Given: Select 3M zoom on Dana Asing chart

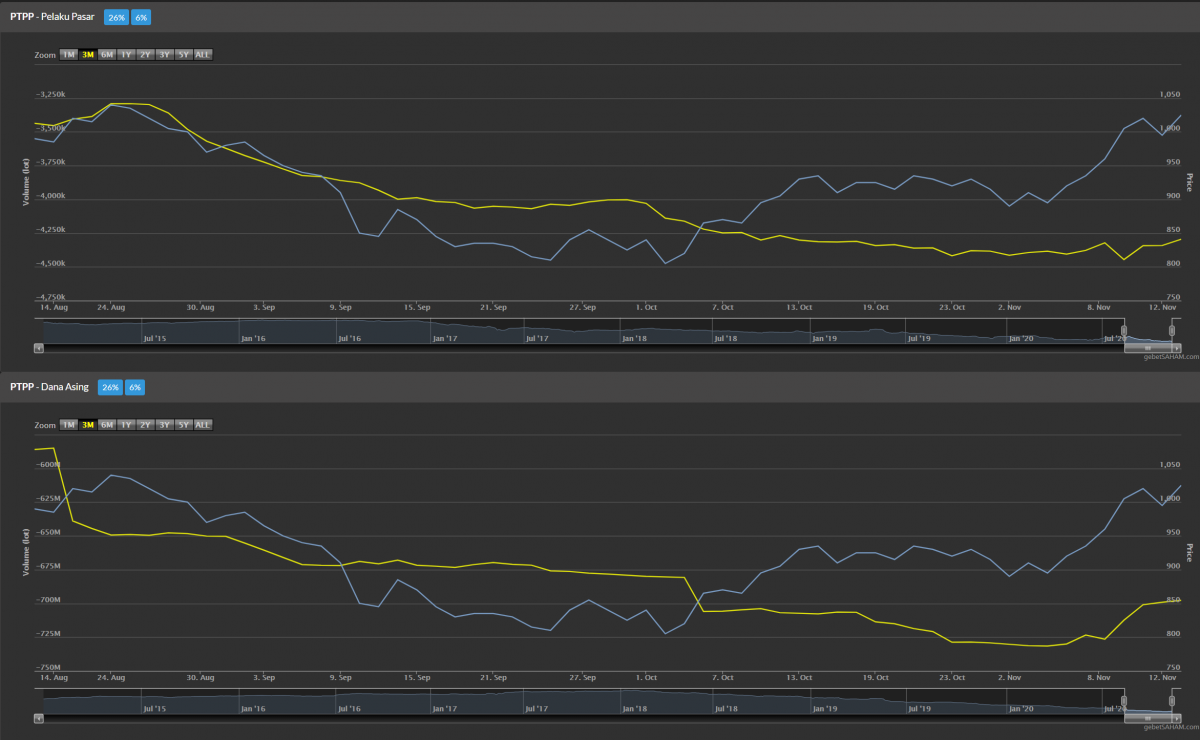Looking at the screenshot, I should [x=88, y=424].
